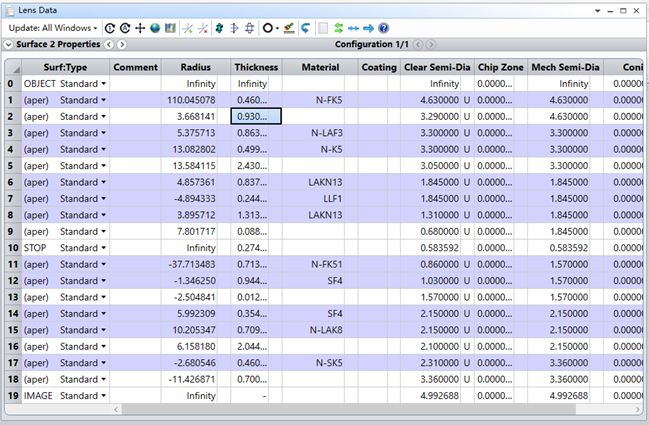Click the four-way cross arrows toolbar icon
This screenshot has width=649, height=425.
[x=140, y=28]
